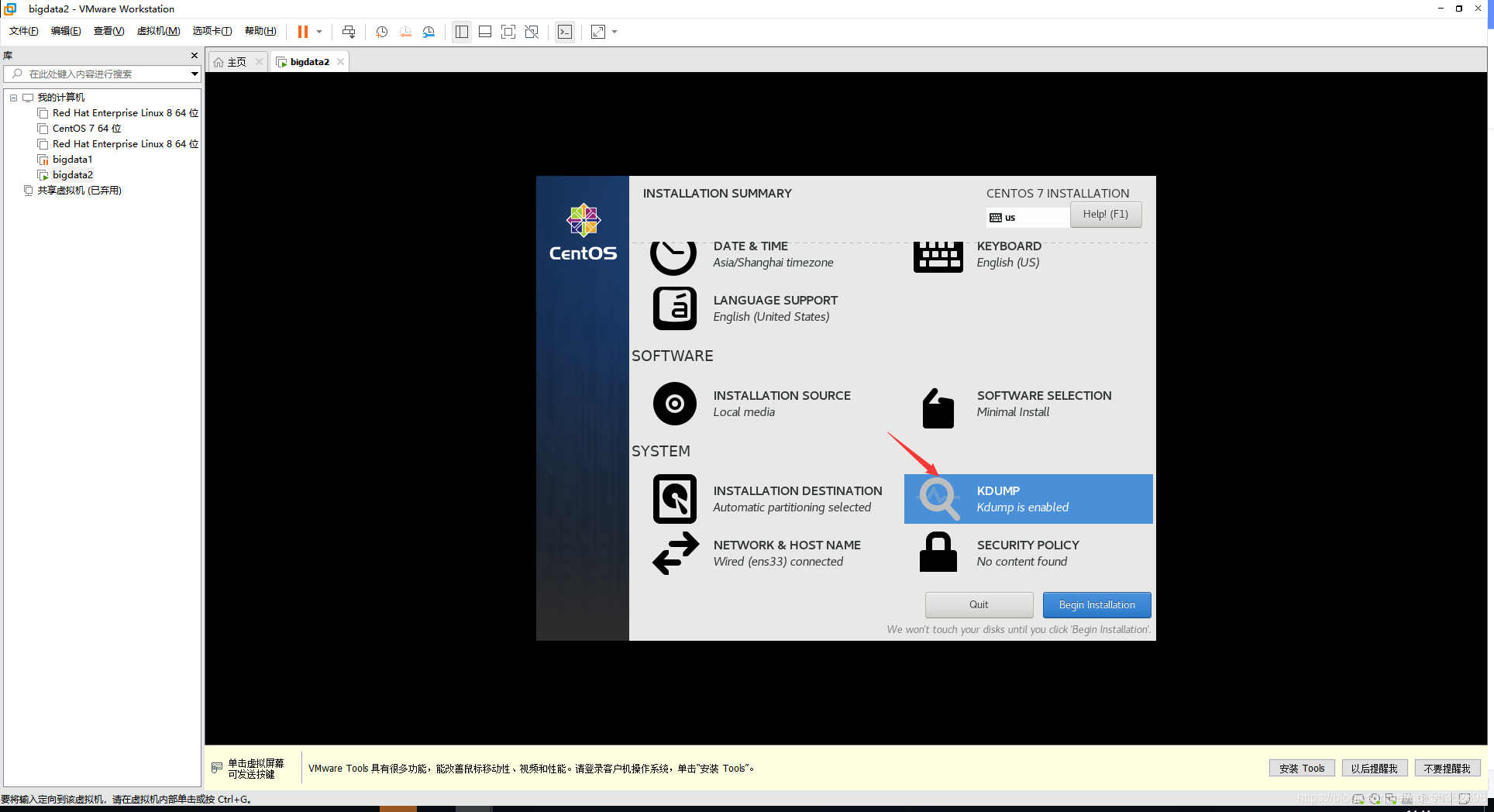This screenshot has height=812, width=1494.
Task: Click the 安装 Tools button
Action: click(x=1303, y=769)
